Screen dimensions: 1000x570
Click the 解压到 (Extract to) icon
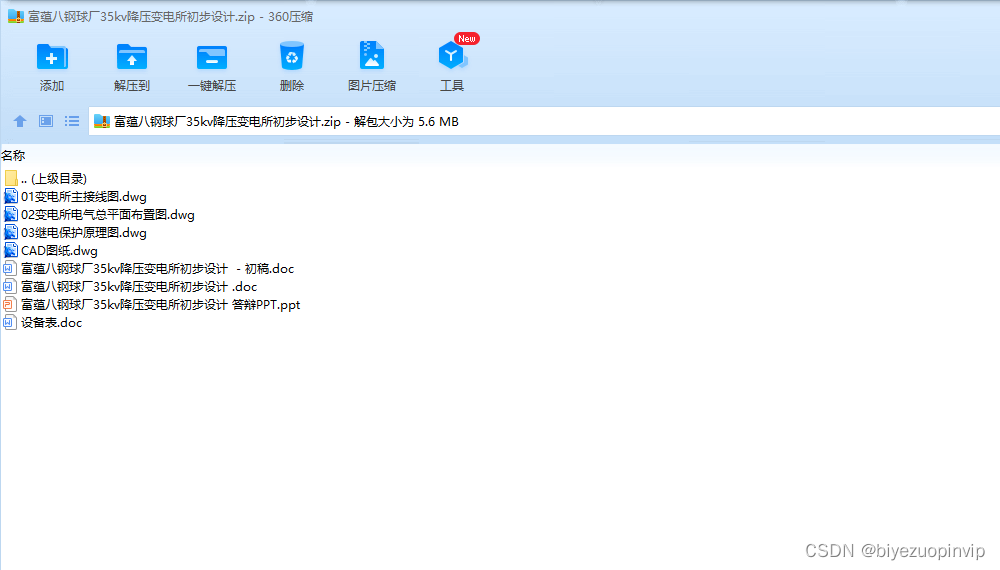131,57
